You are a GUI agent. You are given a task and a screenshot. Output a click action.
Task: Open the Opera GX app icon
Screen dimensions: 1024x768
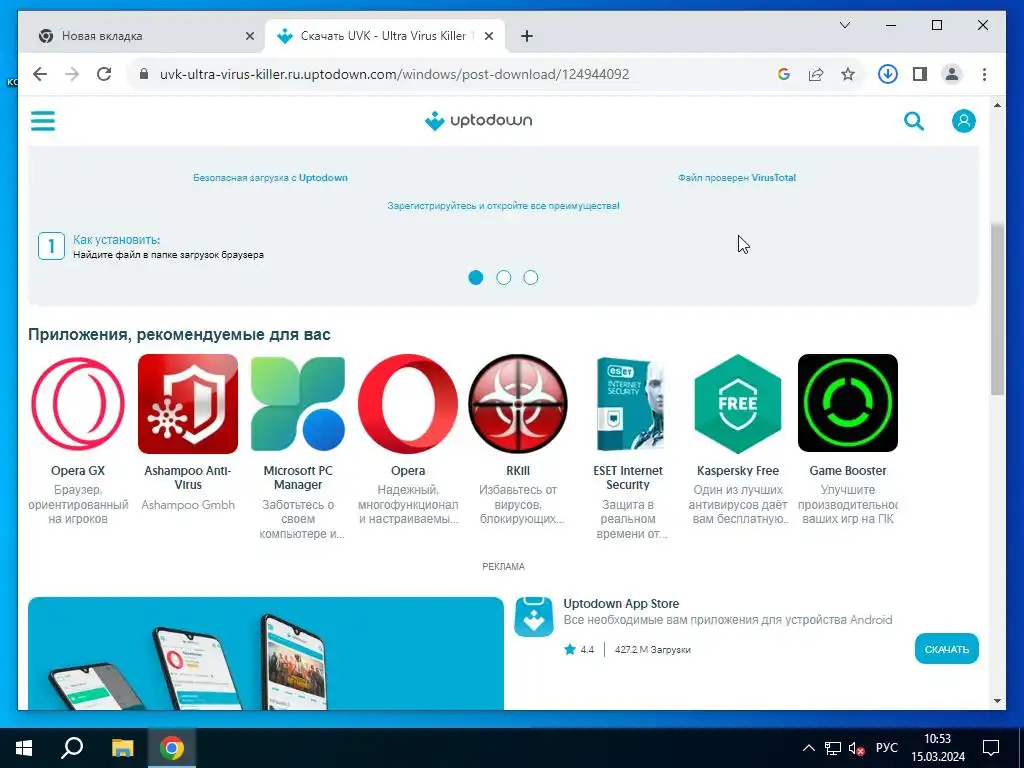[x=78, y=404]
